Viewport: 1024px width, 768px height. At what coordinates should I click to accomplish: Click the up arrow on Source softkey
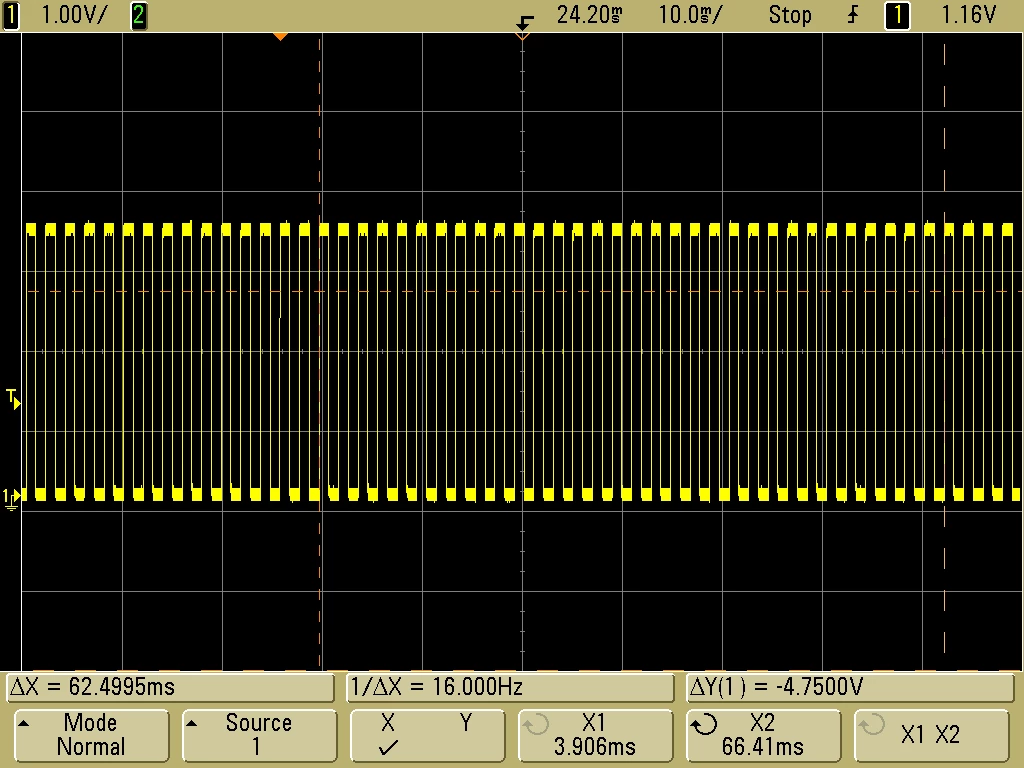click(x=191, y=723)
